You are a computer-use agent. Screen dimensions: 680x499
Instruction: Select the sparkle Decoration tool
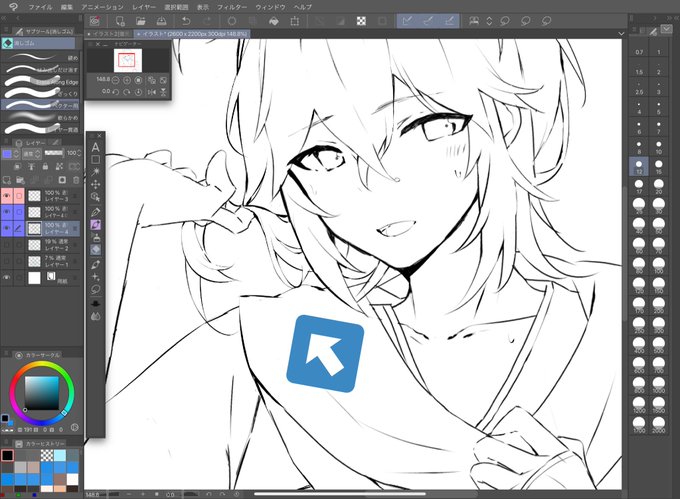point(95,277)
